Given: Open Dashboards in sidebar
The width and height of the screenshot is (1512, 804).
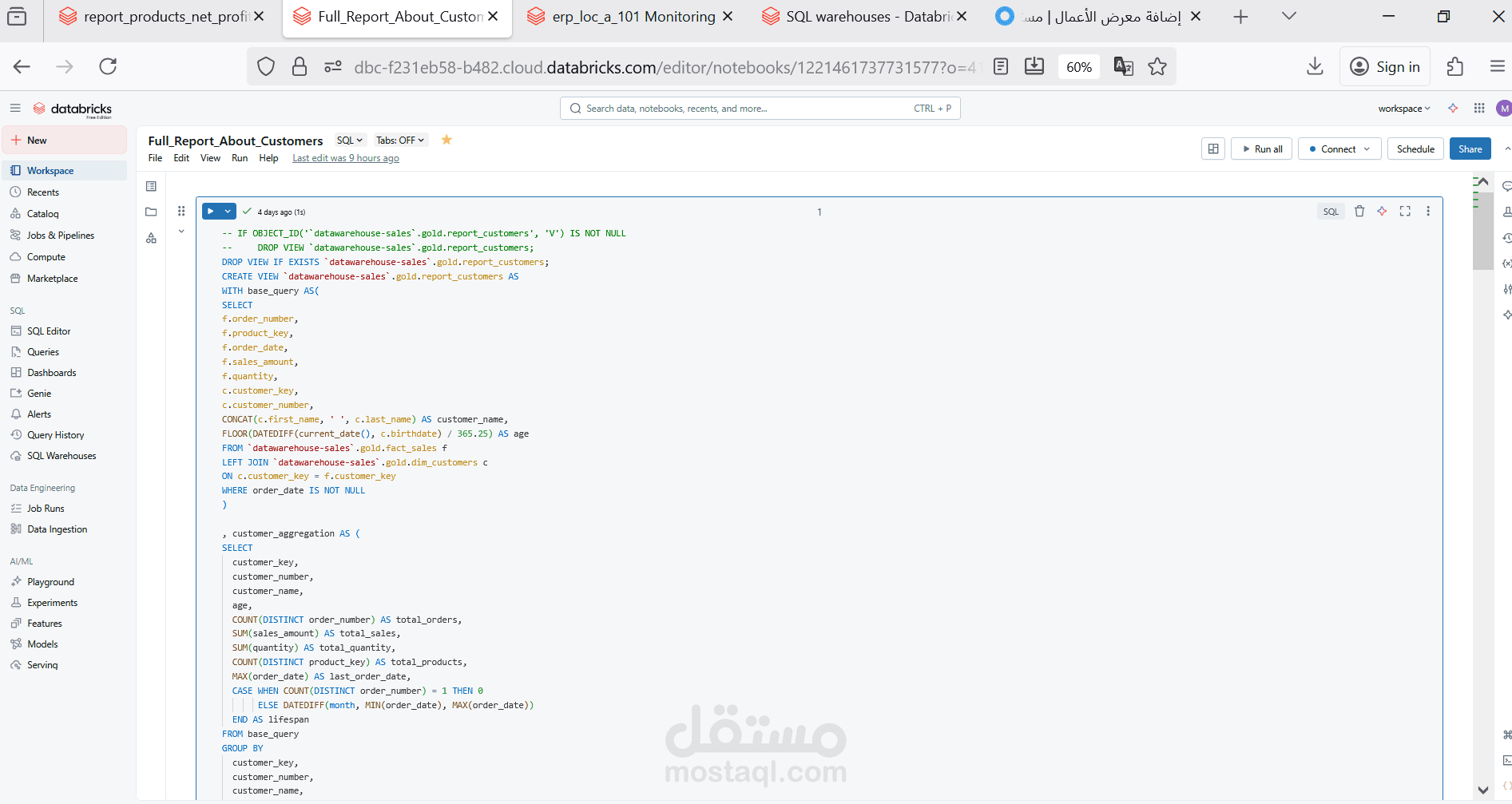Looking at the screenshot, I should click(x=64, y=373).
